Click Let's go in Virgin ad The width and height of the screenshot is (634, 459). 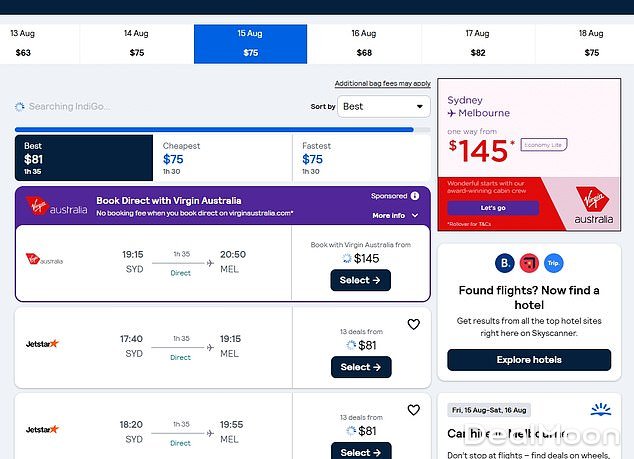click(x=492, y=208)
